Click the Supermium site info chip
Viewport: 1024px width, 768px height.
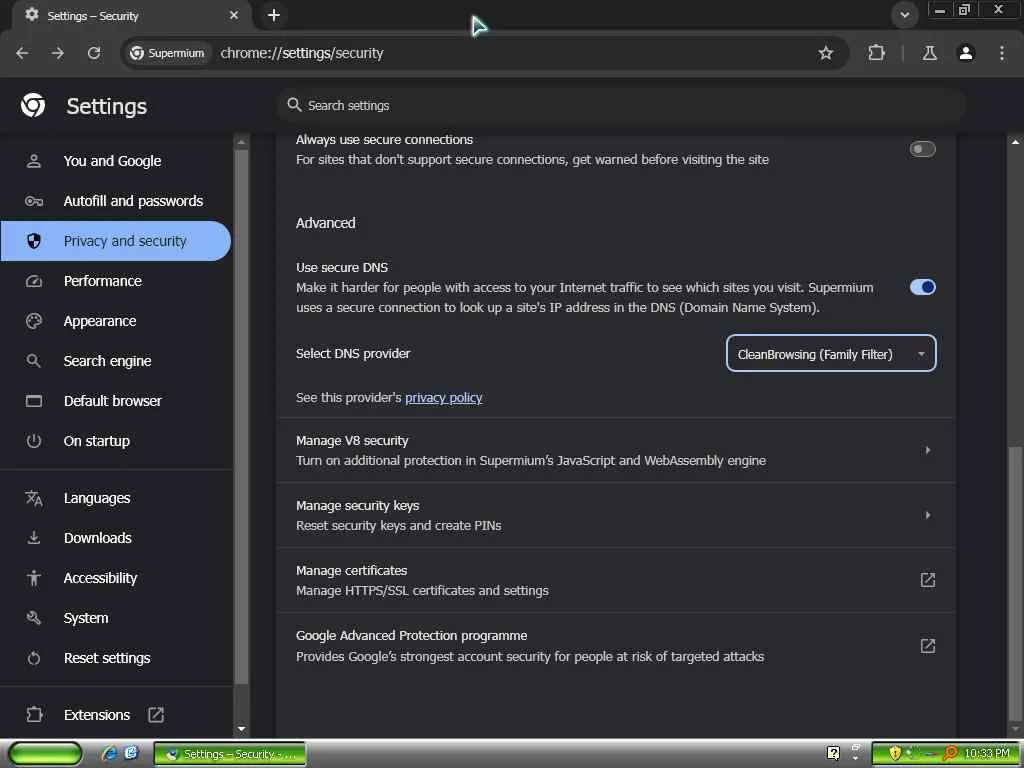(167, 53)
